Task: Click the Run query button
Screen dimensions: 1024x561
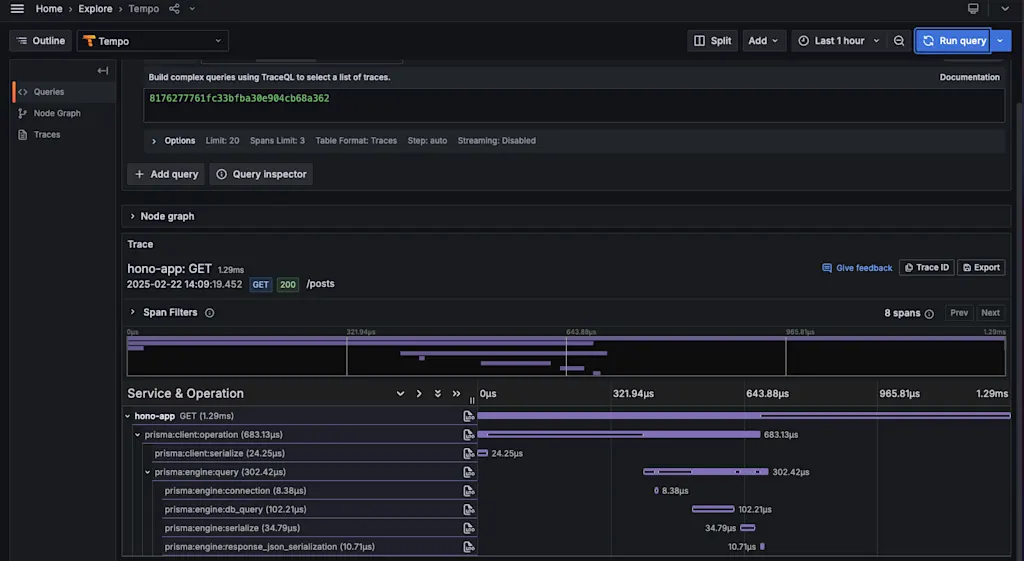Action: click(x=954, y=40)
